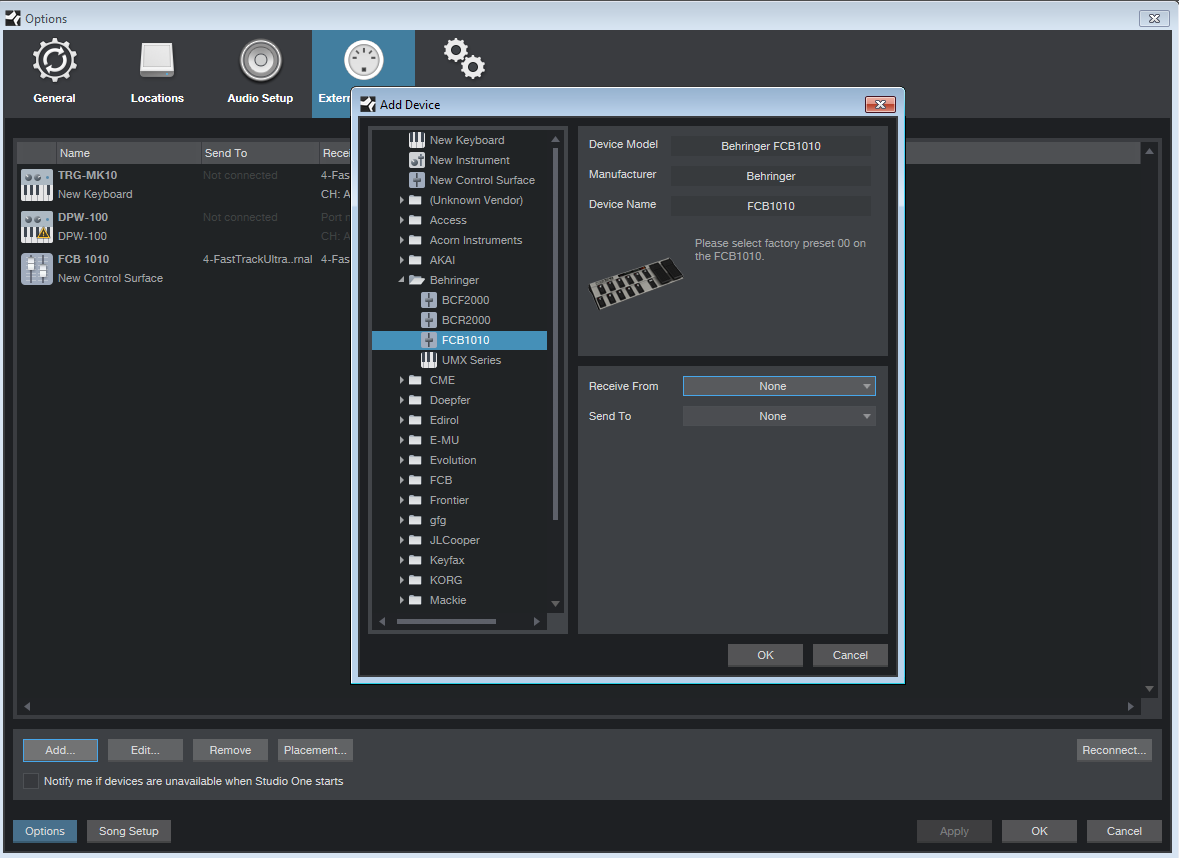Click the Placement... button
1179x858 pixels.
click(315, 750)
